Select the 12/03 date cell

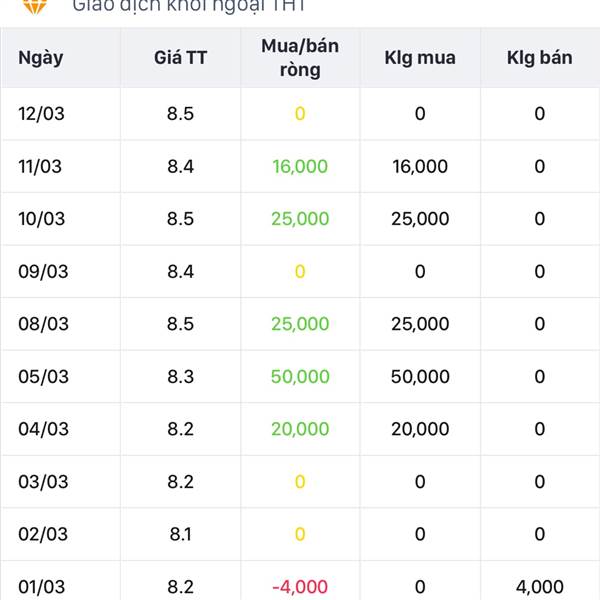coord(41,114)
